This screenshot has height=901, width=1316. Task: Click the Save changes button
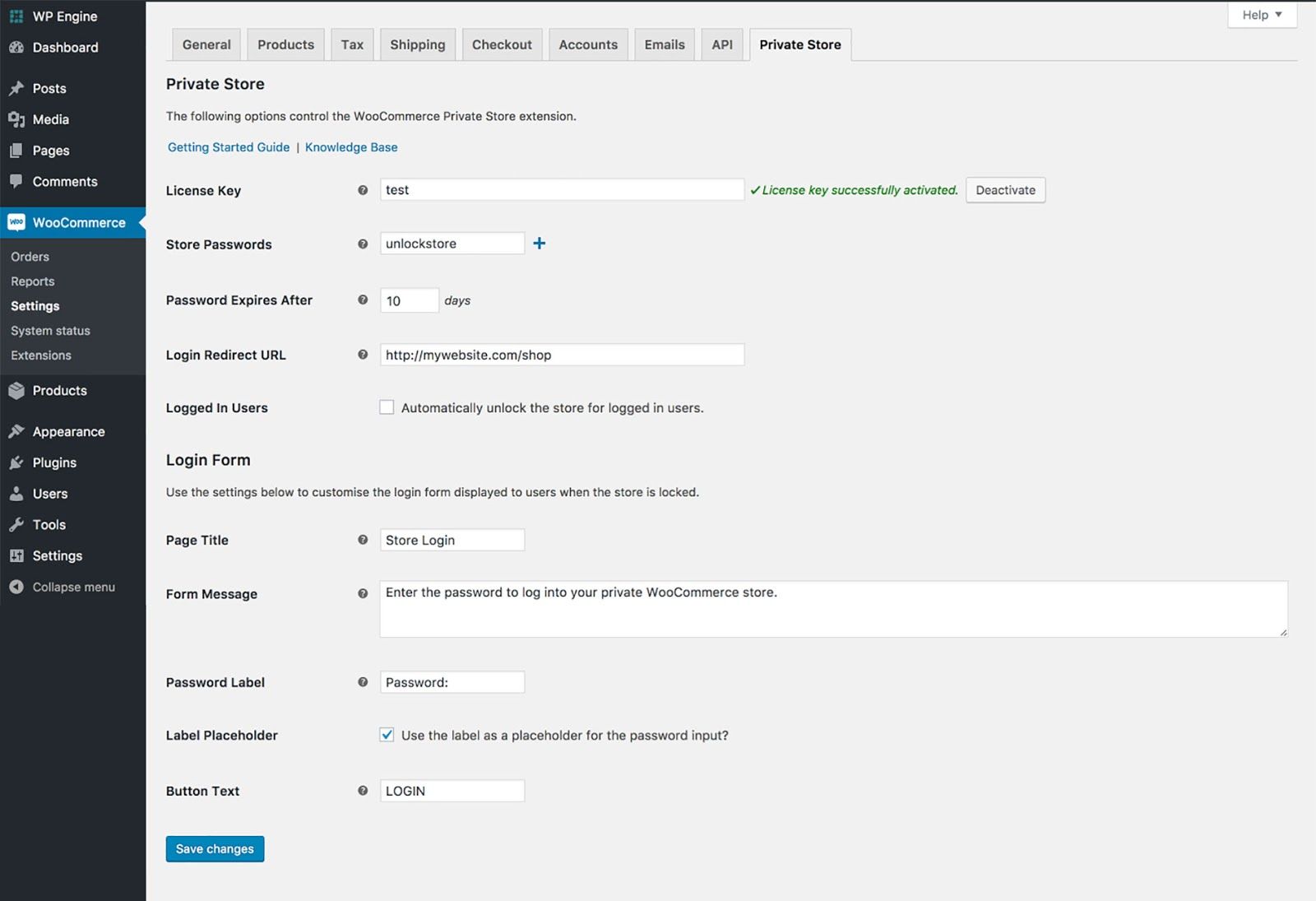[215, 848]
